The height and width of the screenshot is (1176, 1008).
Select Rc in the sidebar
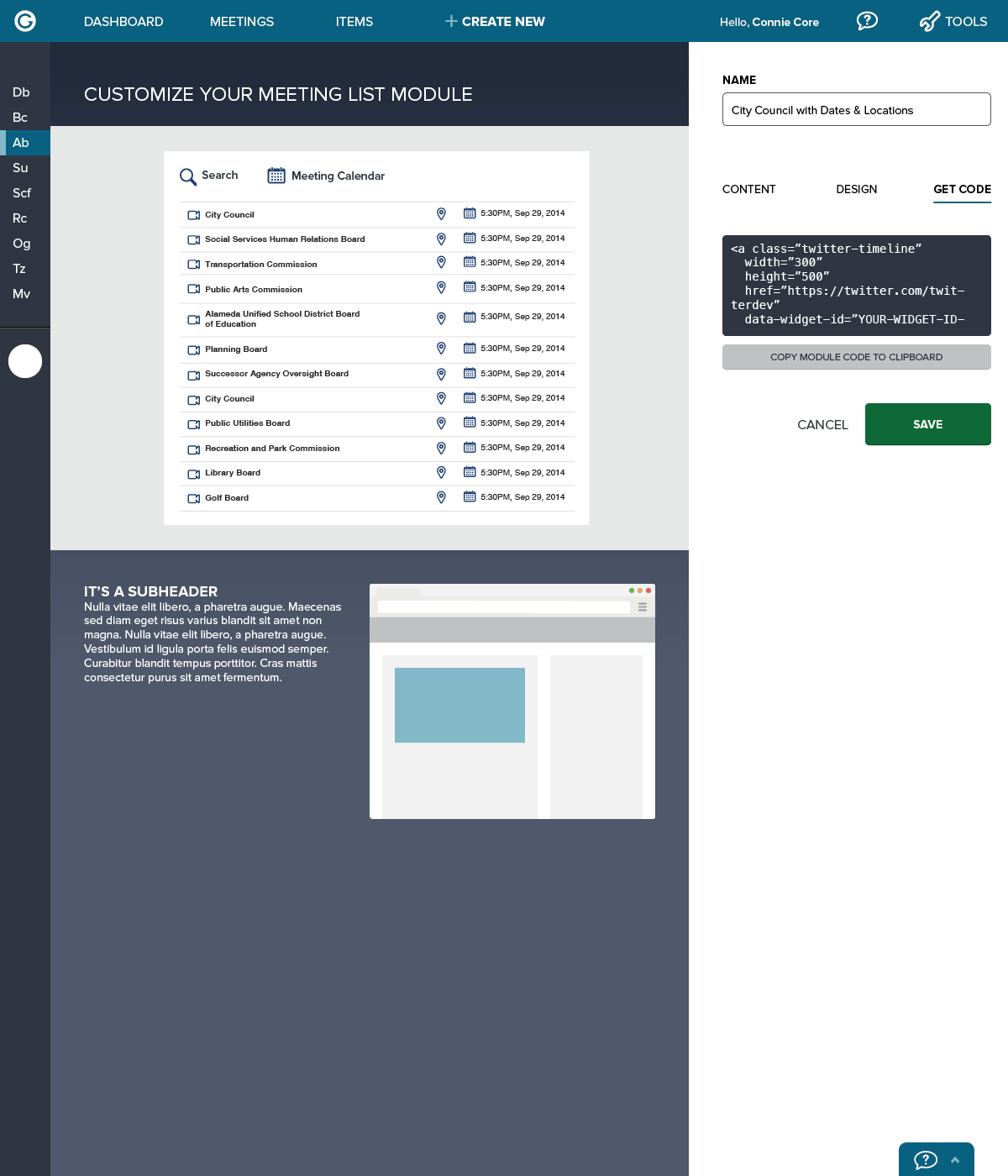click(x=20, y=218)
